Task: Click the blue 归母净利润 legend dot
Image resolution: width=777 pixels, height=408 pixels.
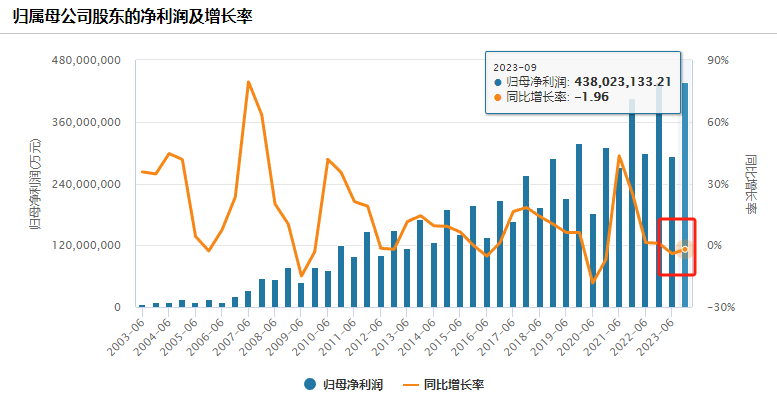Action: (310, 384)
